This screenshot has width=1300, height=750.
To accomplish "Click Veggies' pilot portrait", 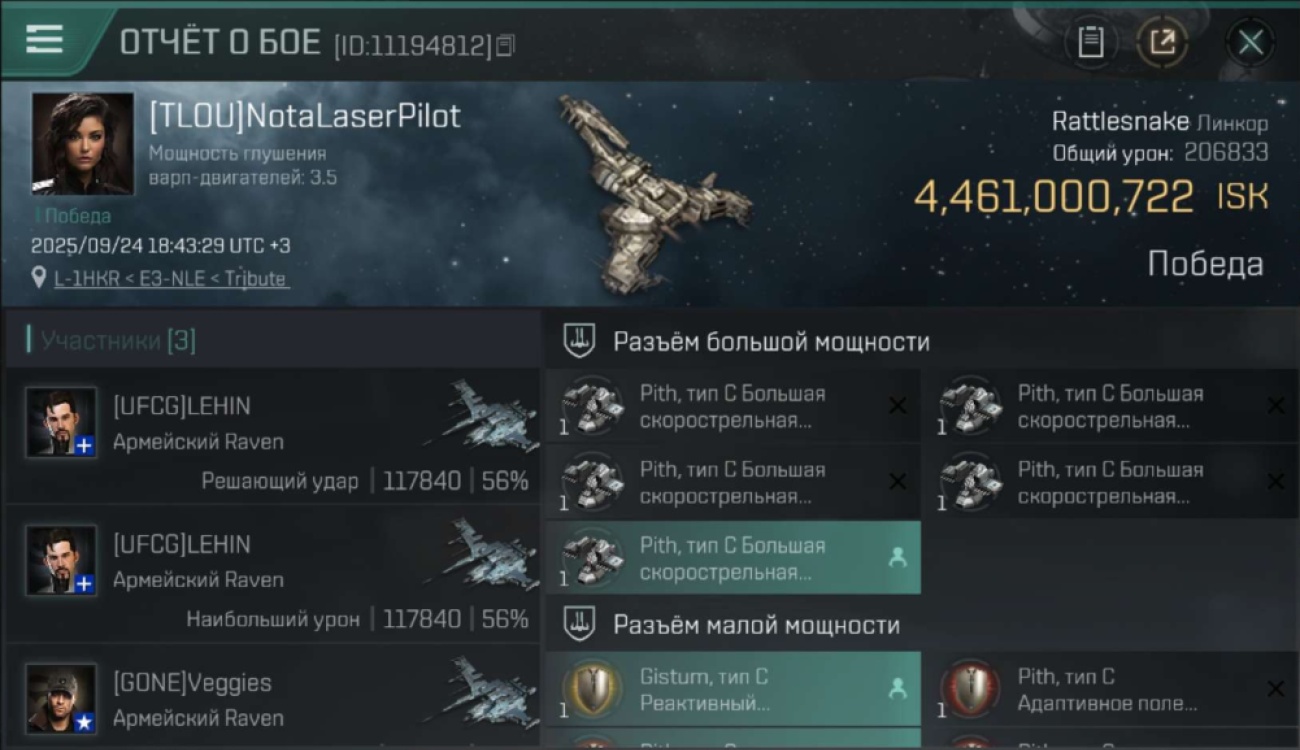I will tap(61, 698).
